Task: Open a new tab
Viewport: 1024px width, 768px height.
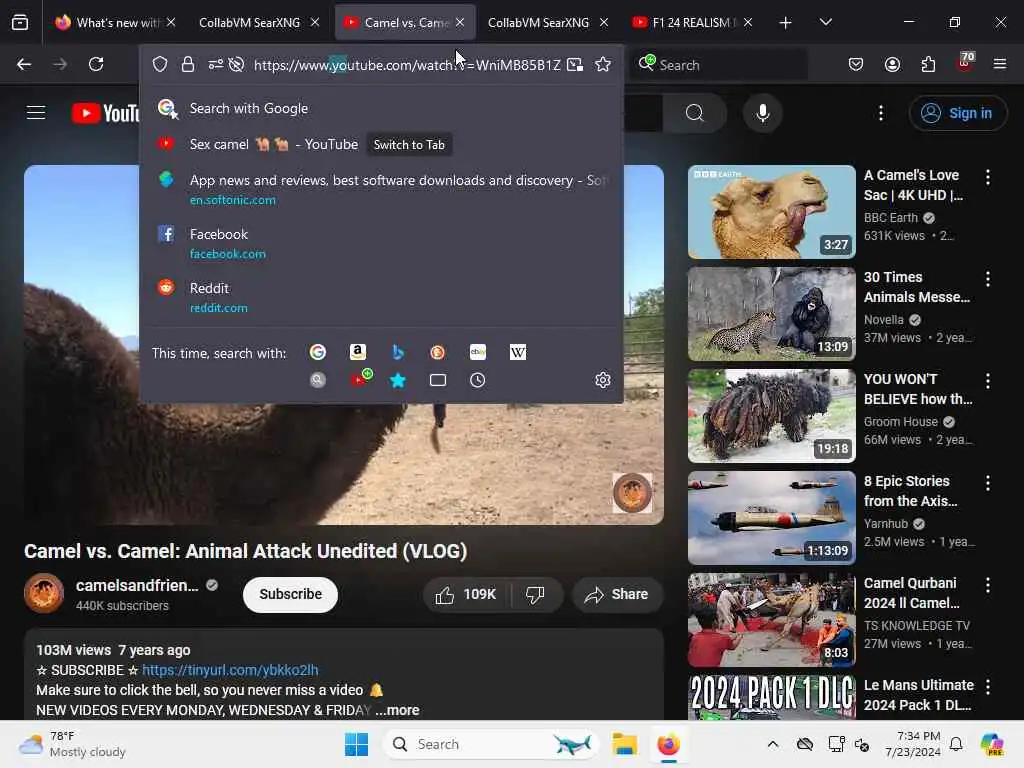Action: [x=786, y=23]
